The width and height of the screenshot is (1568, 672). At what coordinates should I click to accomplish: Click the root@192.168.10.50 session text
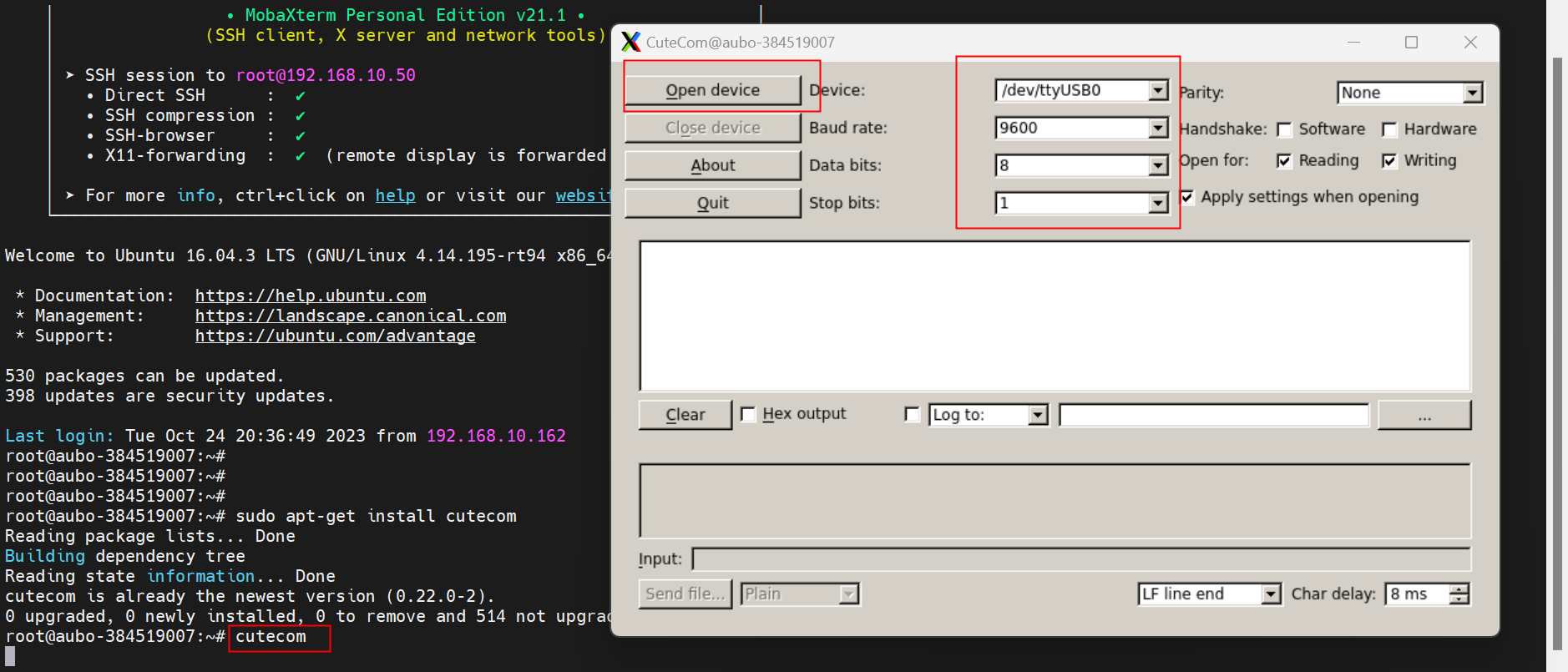[326, 75]
